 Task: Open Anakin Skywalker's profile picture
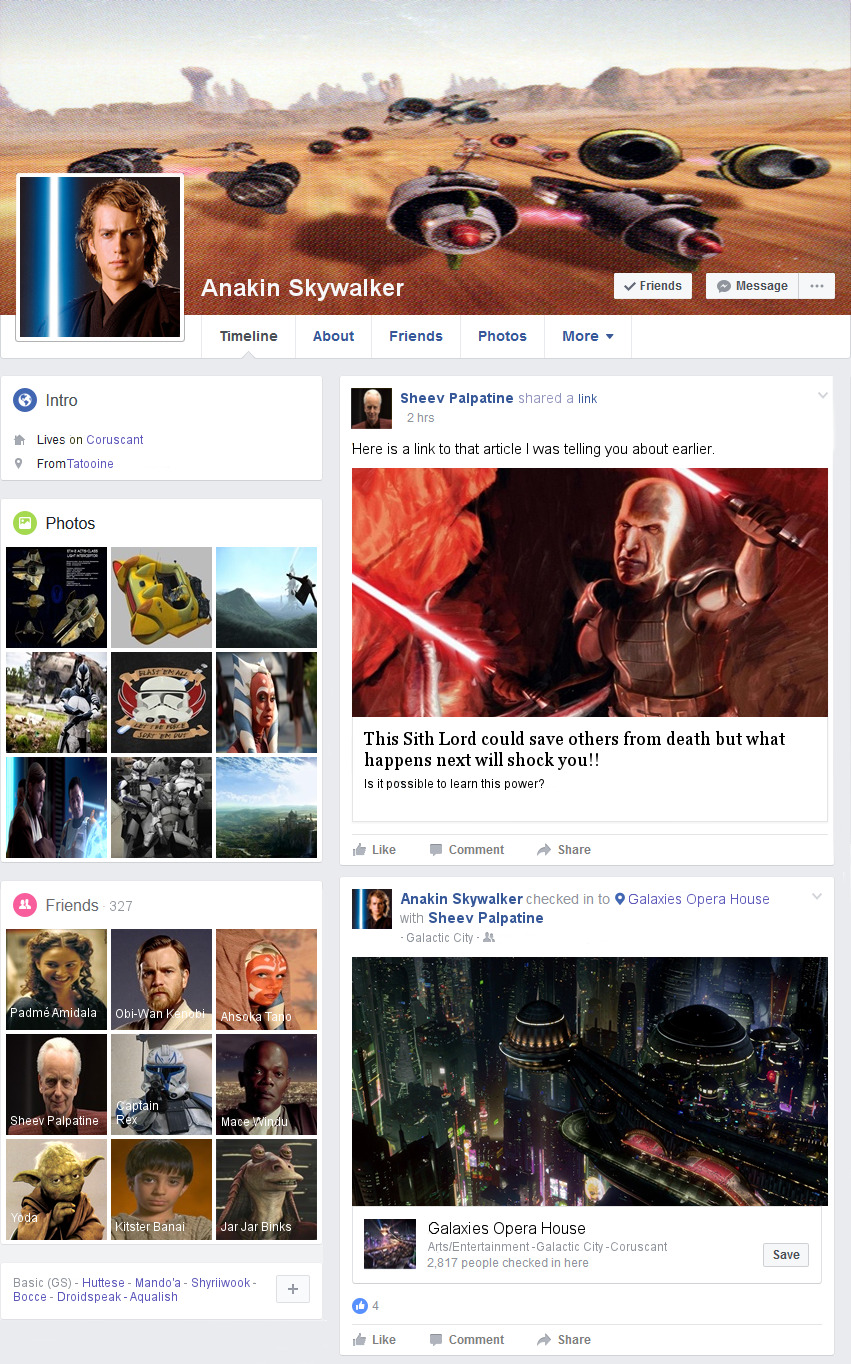pyautogui.click(x=99, y=257)
